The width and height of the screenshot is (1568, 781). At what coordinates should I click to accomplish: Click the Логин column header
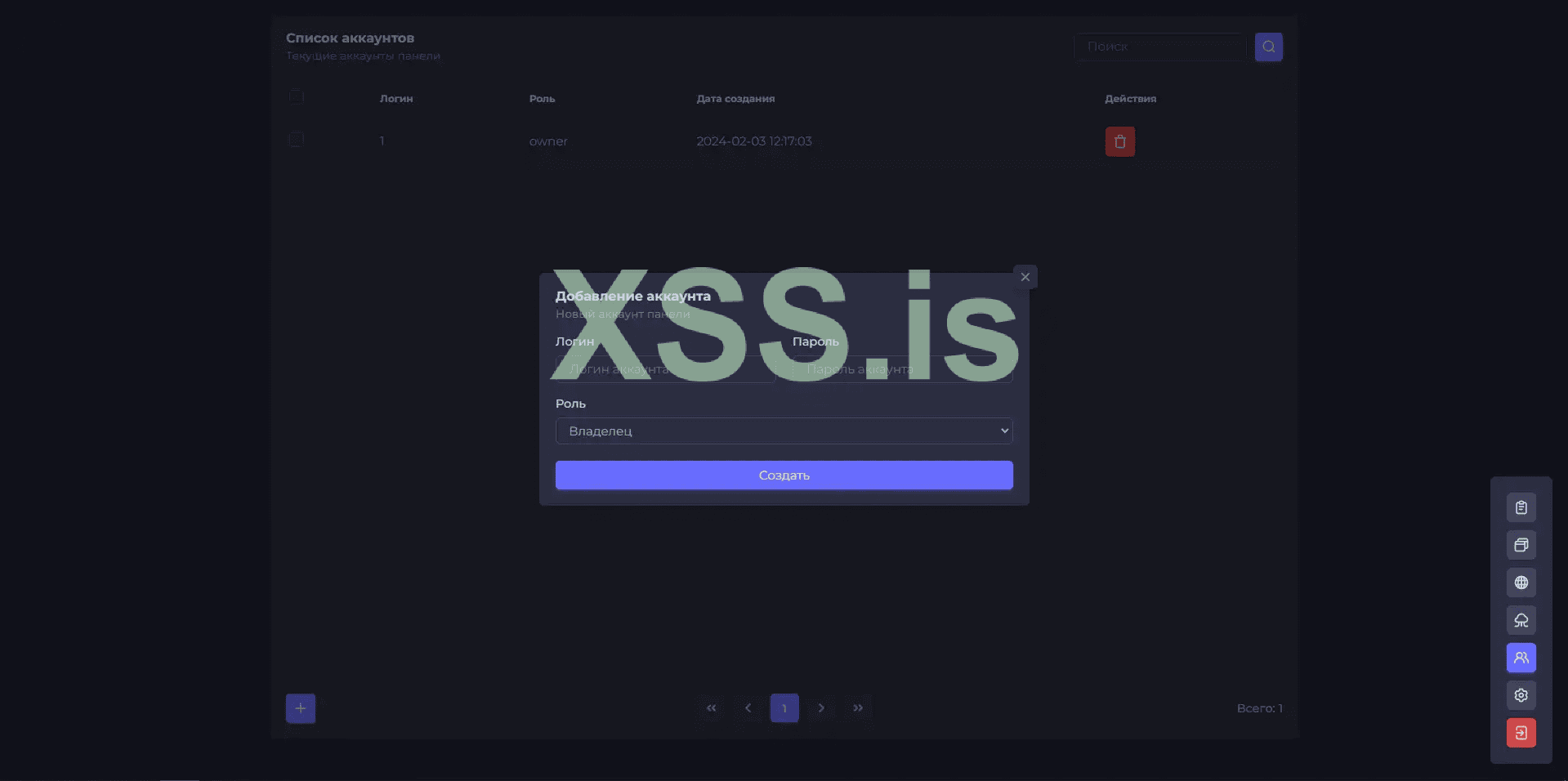tap(396, 99)
